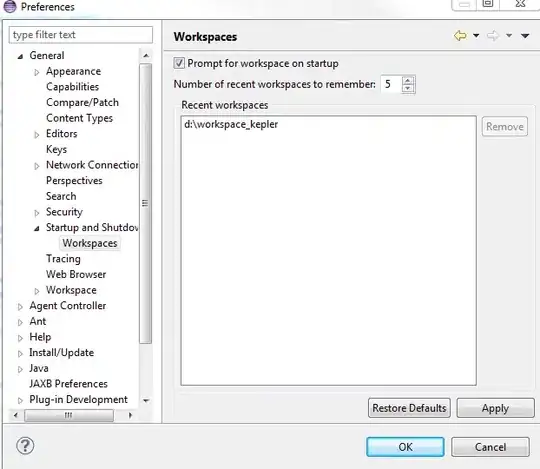The height and width of the screenshot is (469, 540).
Task: Click tree vertical scrollbar up arrow
Action: [x=146, y=55]
